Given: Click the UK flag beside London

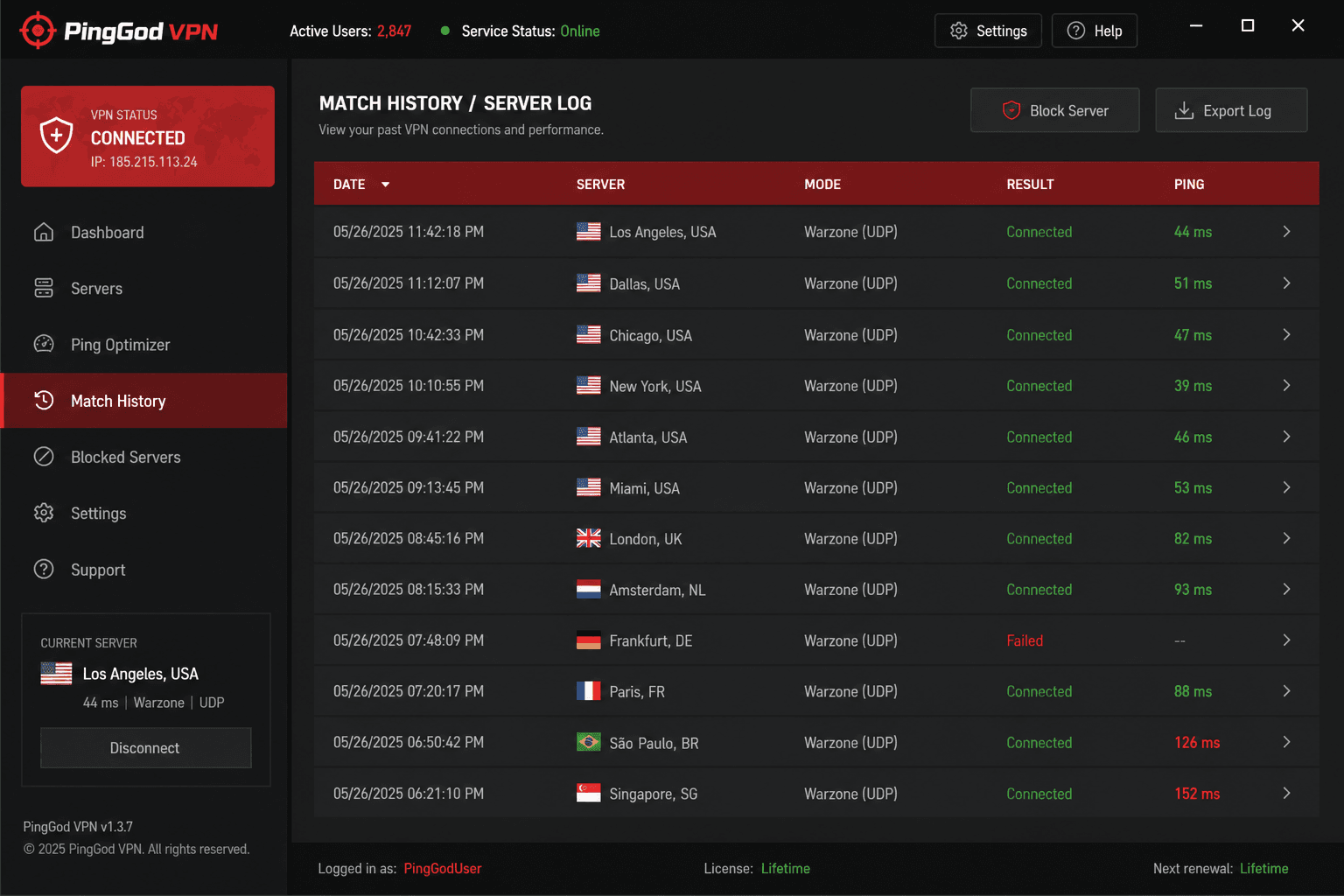Looking at the screenshot, I should point(589,538).
